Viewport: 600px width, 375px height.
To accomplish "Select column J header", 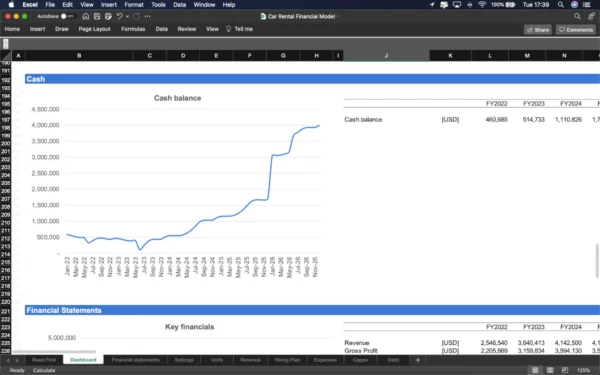I will point(386,55).
